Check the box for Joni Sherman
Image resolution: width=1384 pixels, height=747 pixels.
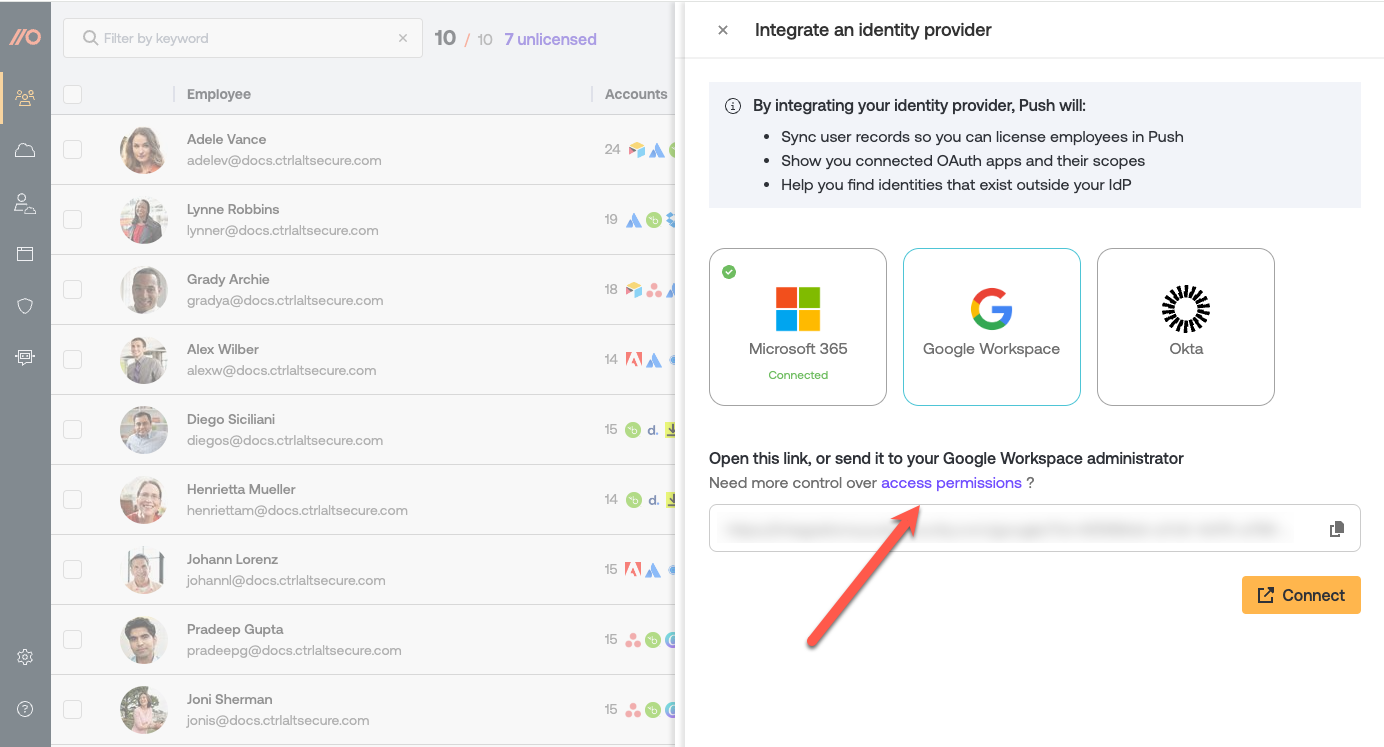click(x=72, y=710)
